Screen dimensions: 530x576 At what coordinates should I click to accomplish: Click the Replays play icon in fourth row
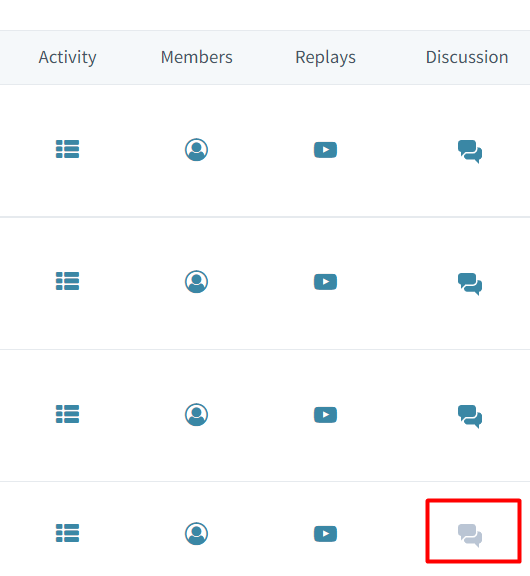click(x=325, y=534)
